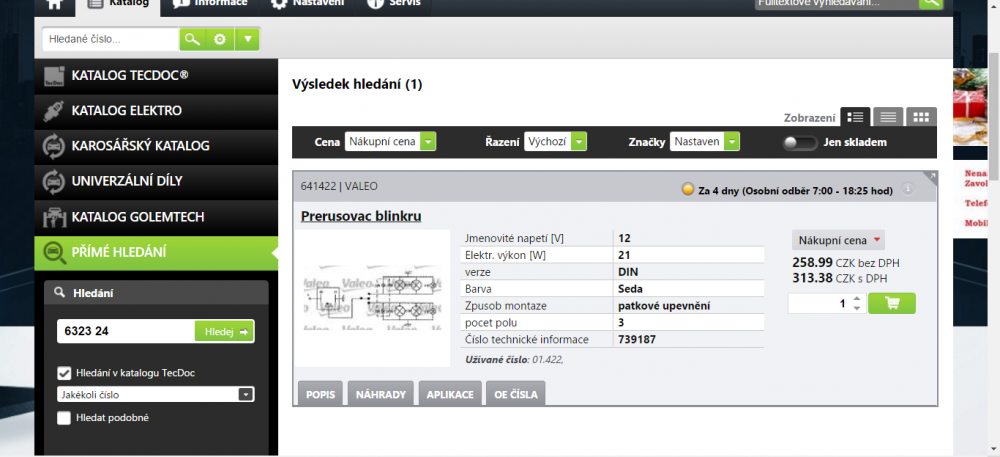Open the Prerusovac blinkru product link
This screenshot has height=457, width=1000.
(x=361, y=216)
